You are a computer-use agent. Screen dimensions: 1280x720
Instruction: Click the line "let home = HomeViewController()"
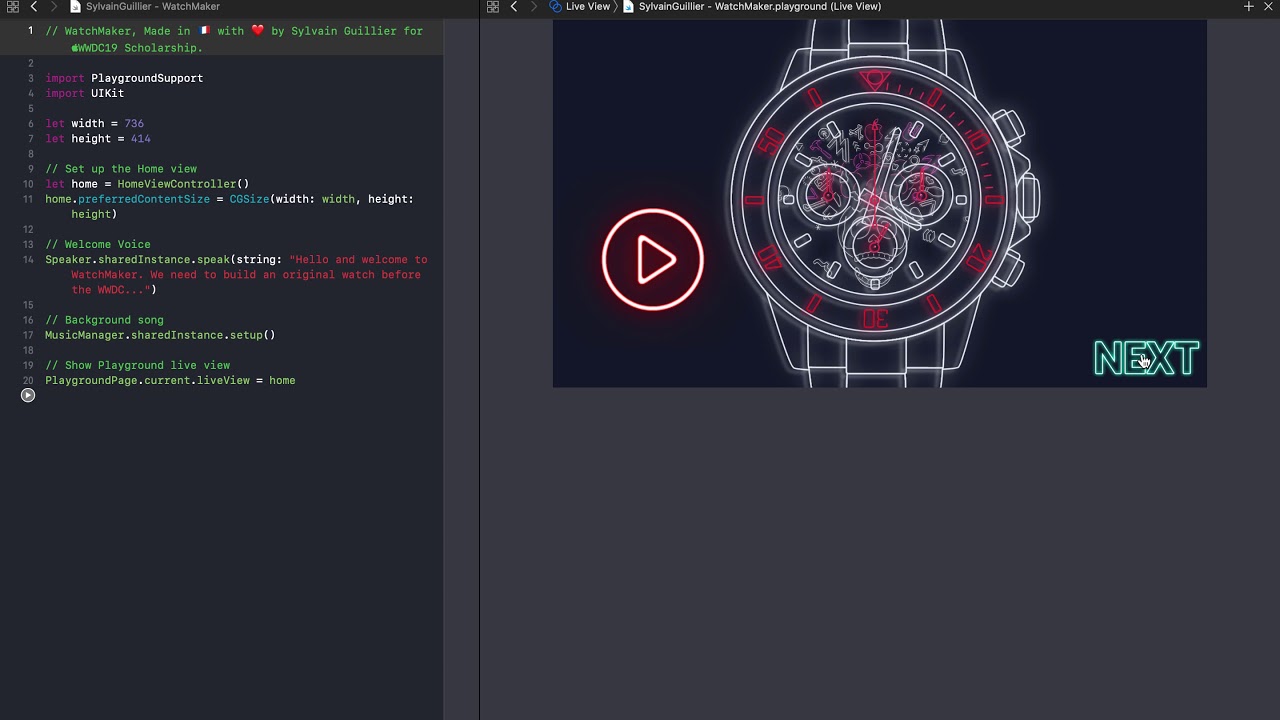point(147,184)
